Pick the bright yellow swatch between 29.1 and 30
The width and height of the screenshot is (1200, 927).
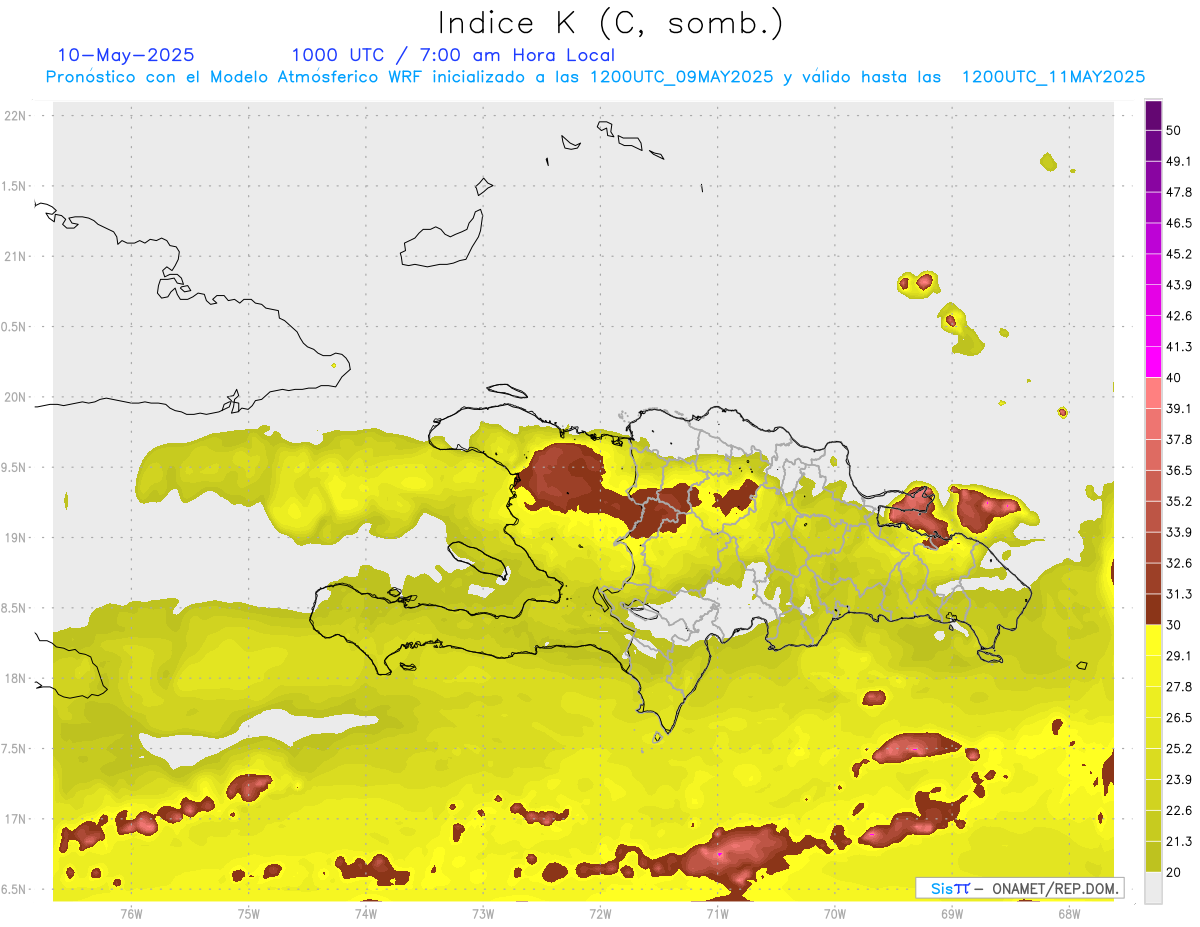pos(1153,640)
